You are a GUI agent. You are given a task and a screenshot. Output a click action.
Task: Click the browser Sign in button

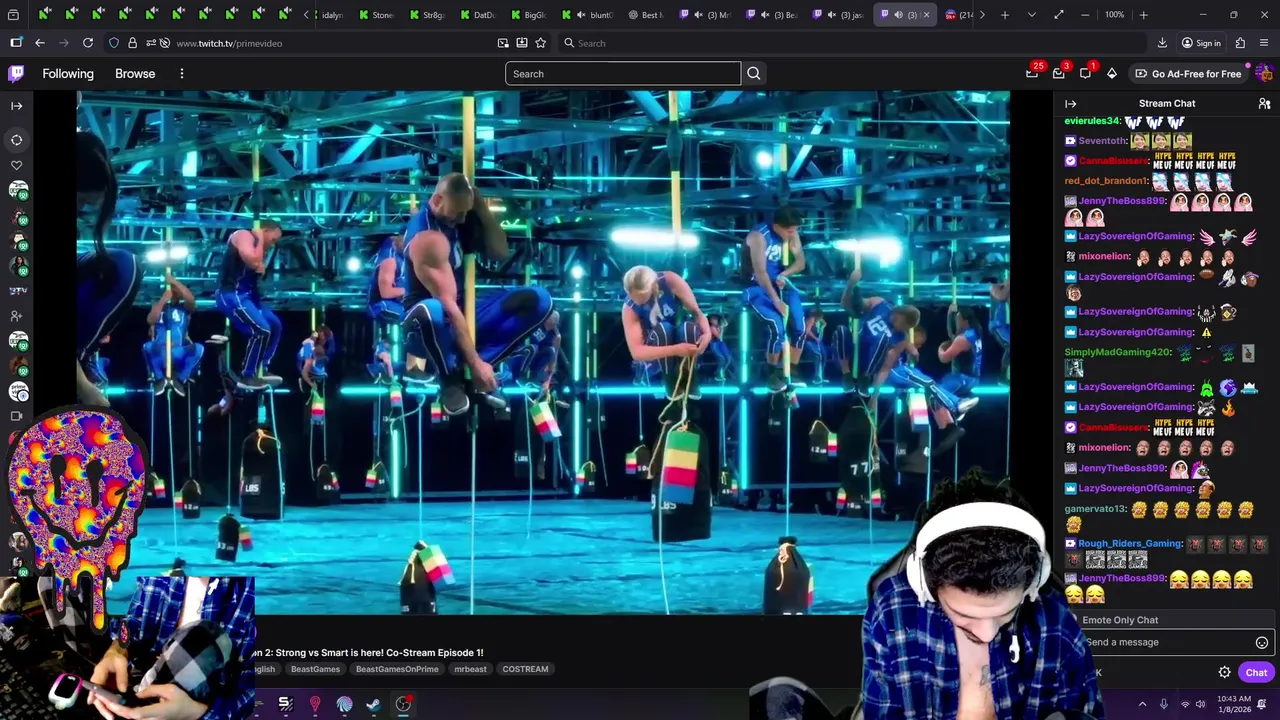(x=1201, y=43)
